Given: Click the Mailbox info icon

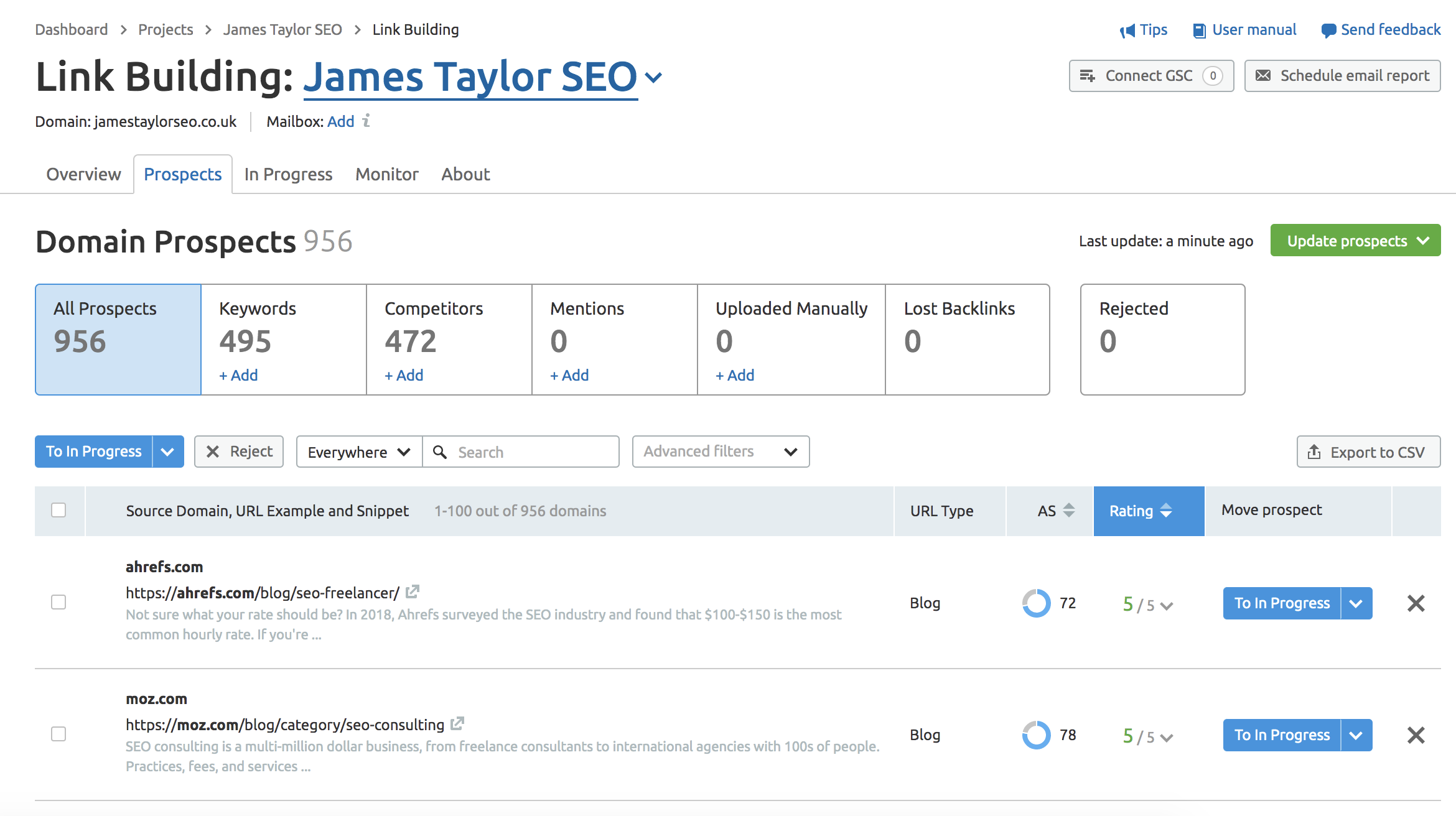Looking at the screenshot, I should point(366,121).
